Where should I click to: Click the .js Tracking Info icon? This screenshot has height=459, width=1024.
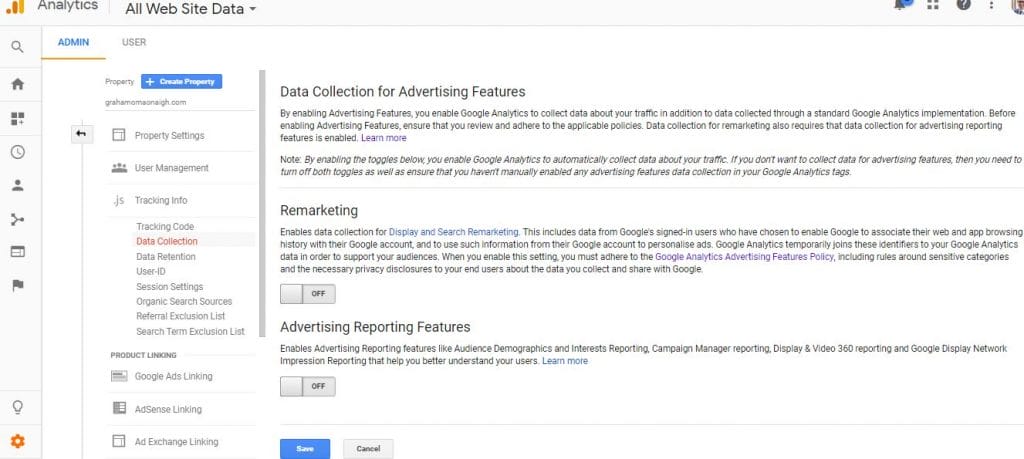pos(118,200)
